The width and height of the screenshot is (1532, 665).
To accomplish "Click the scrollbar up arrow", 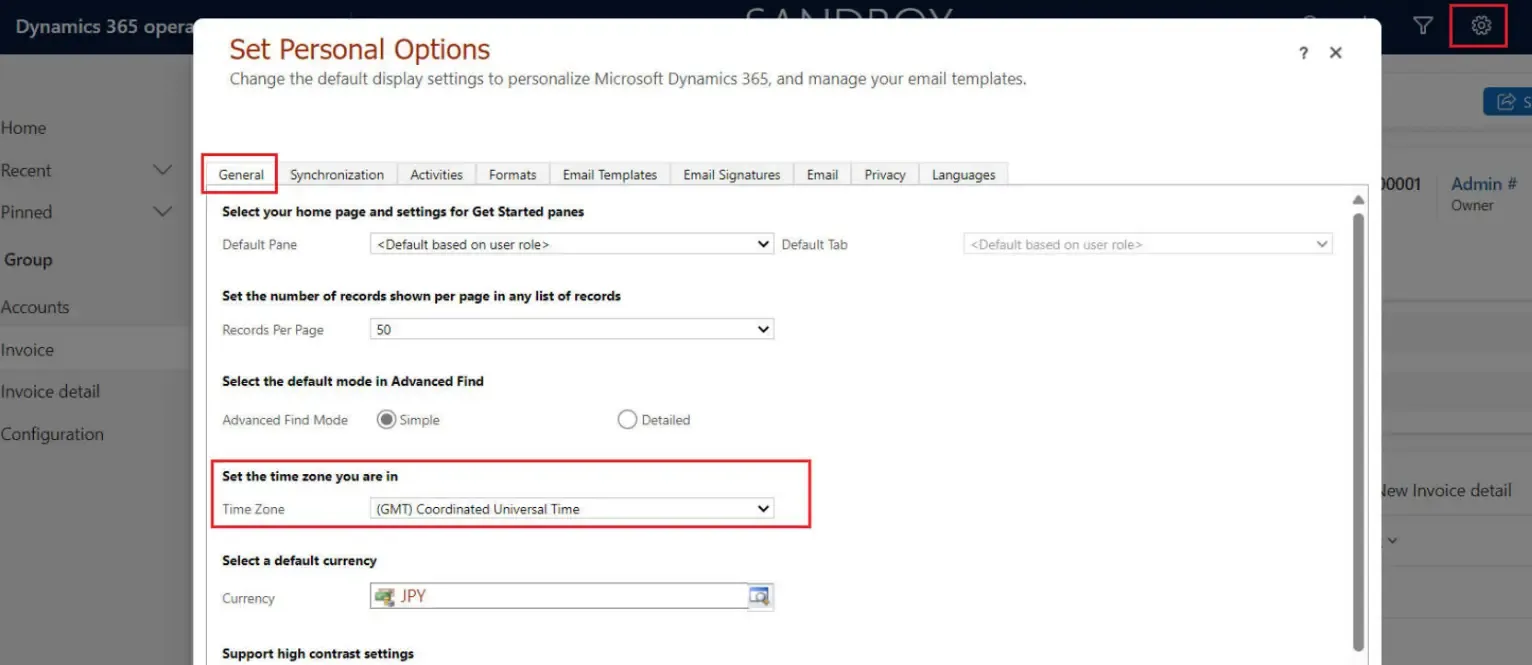I will (x=1357, y=200).
